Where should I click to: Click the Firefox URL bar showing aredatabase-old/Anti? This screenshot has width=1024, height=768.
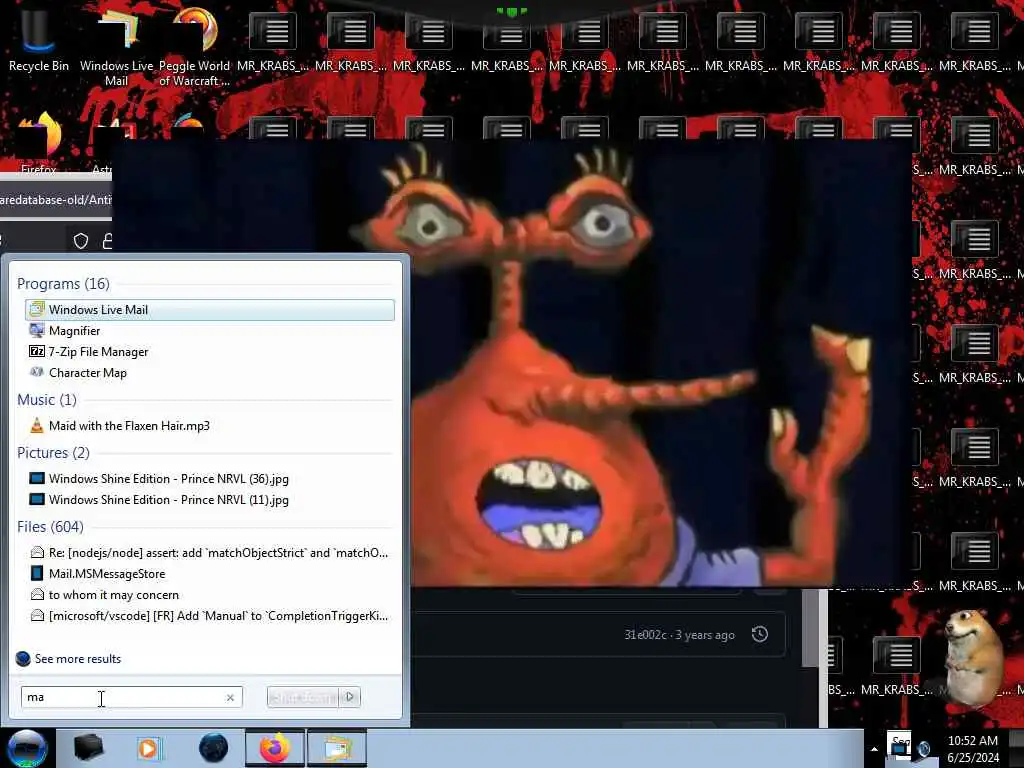coord(56,200)
